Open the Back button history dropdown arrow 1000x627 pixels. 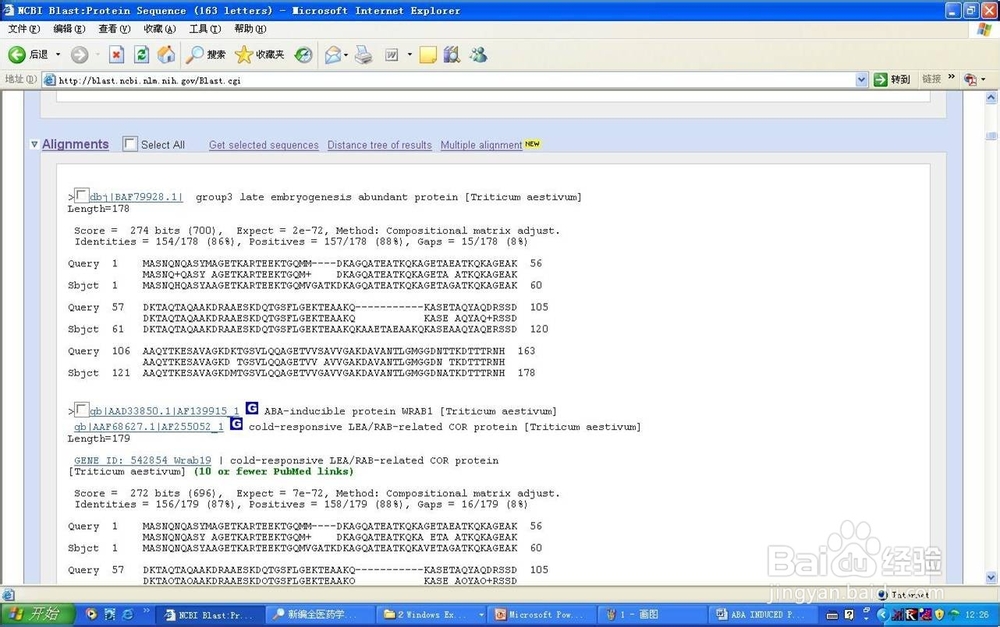click(58, 55)
